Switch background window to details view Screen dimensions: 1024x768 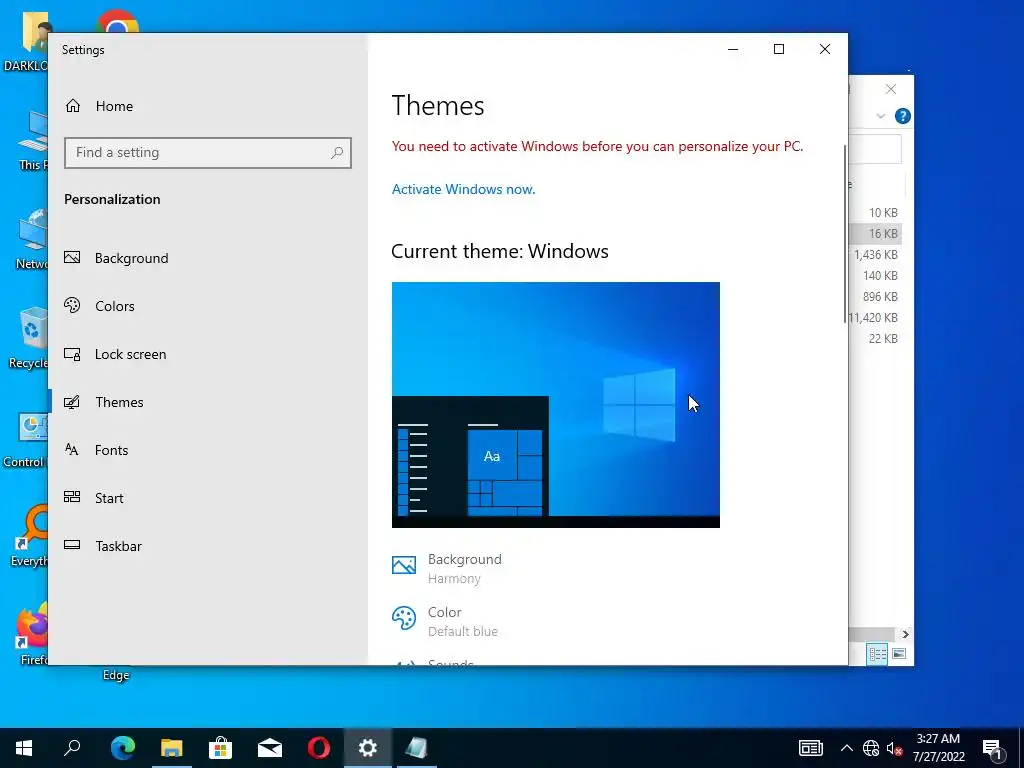click(x=877, y=654)
